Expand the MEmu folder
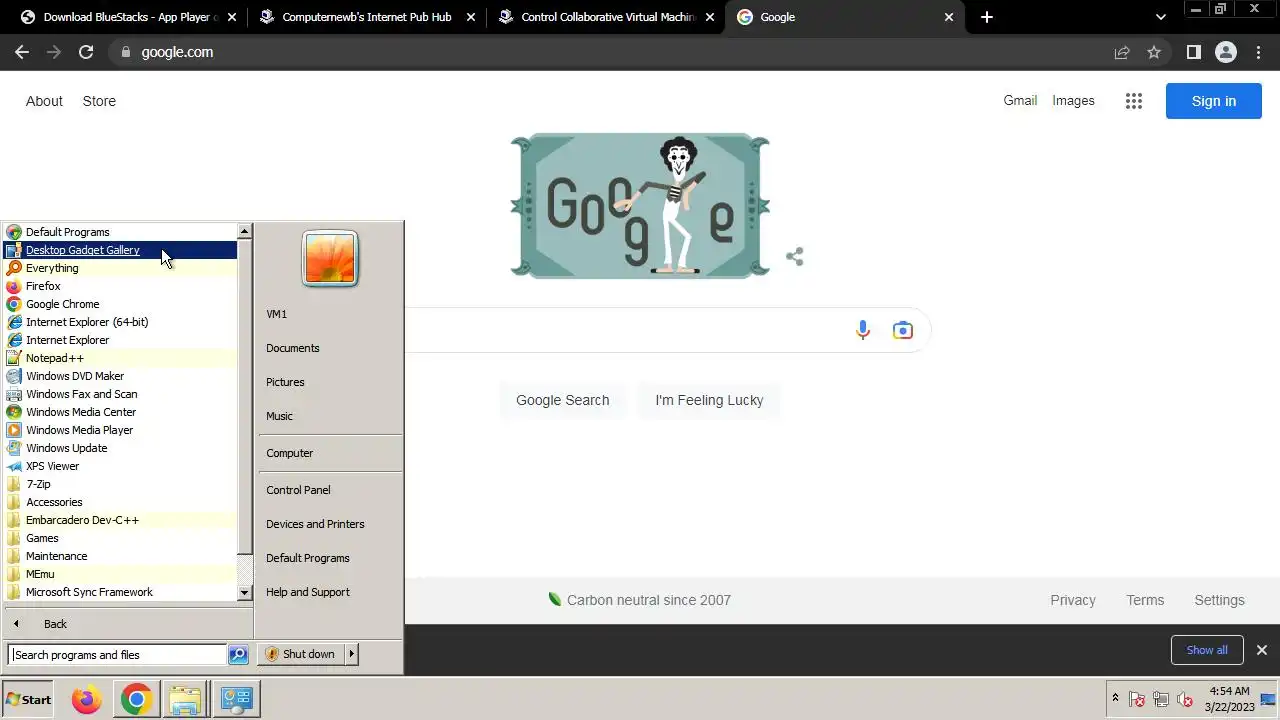Viewport: 1280px width, 720px height. click(120, 574)
